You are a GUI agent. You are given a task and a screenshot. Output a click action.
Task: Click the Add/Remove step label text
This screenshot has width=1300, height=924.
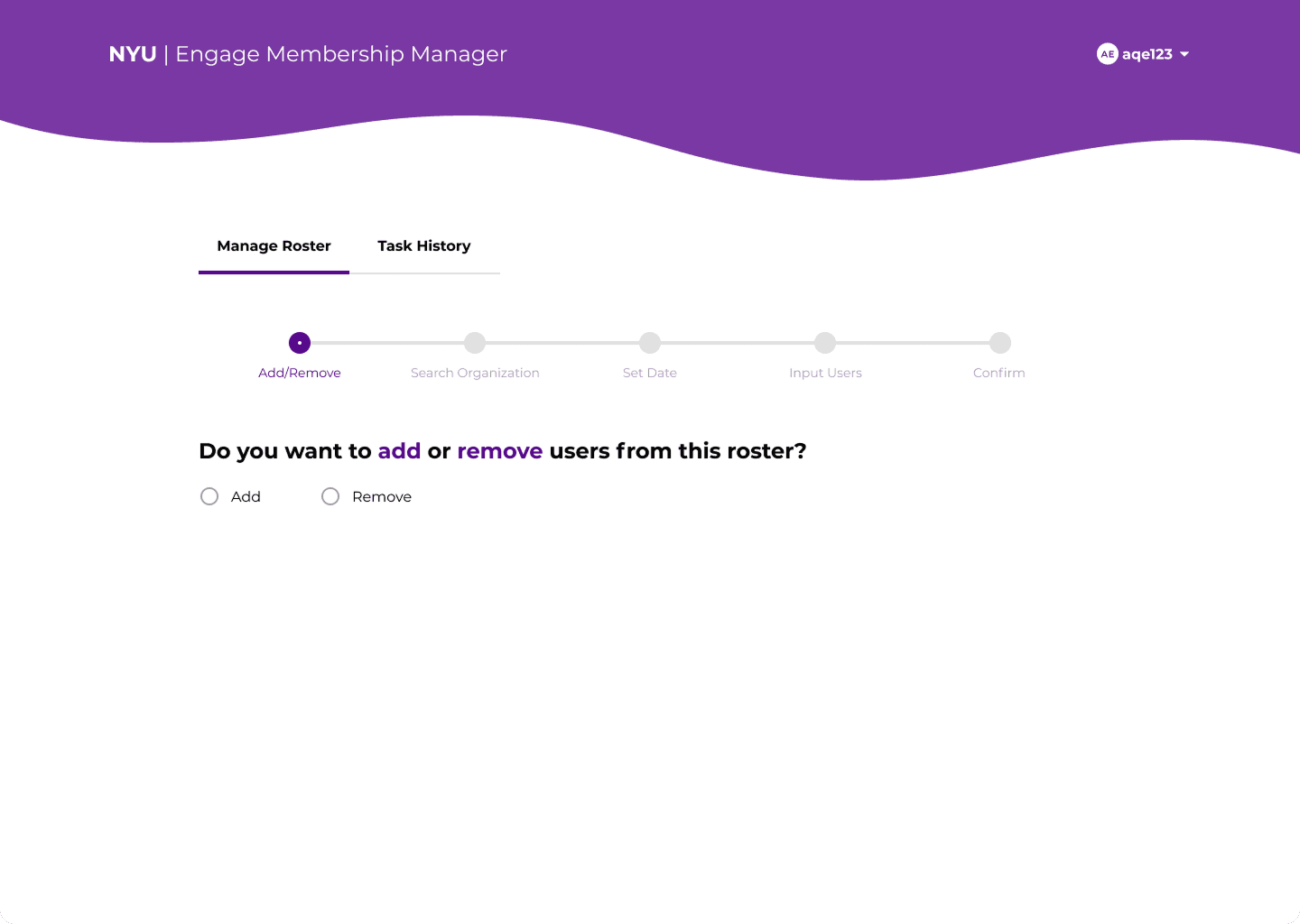(300, 373)
